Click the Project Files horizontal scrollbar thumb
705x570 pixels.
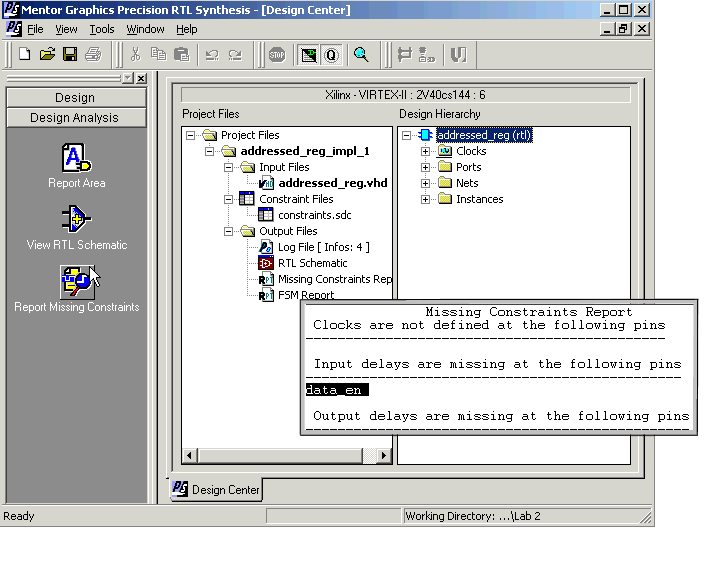[280, 456]
